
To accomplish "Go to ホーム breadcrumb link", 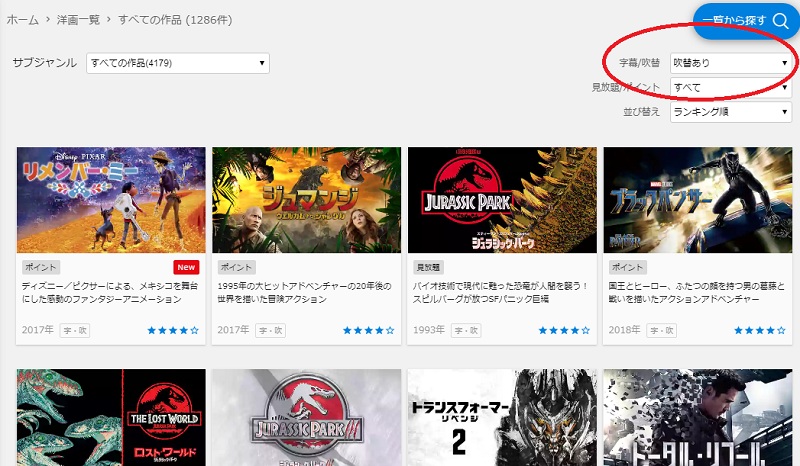I will 22,20.
